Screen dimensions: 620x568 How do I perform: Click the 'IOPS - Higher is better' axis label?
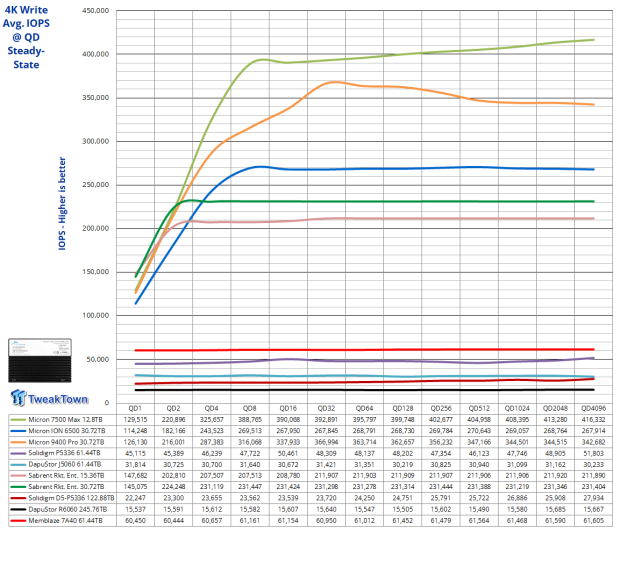point(62,203)
